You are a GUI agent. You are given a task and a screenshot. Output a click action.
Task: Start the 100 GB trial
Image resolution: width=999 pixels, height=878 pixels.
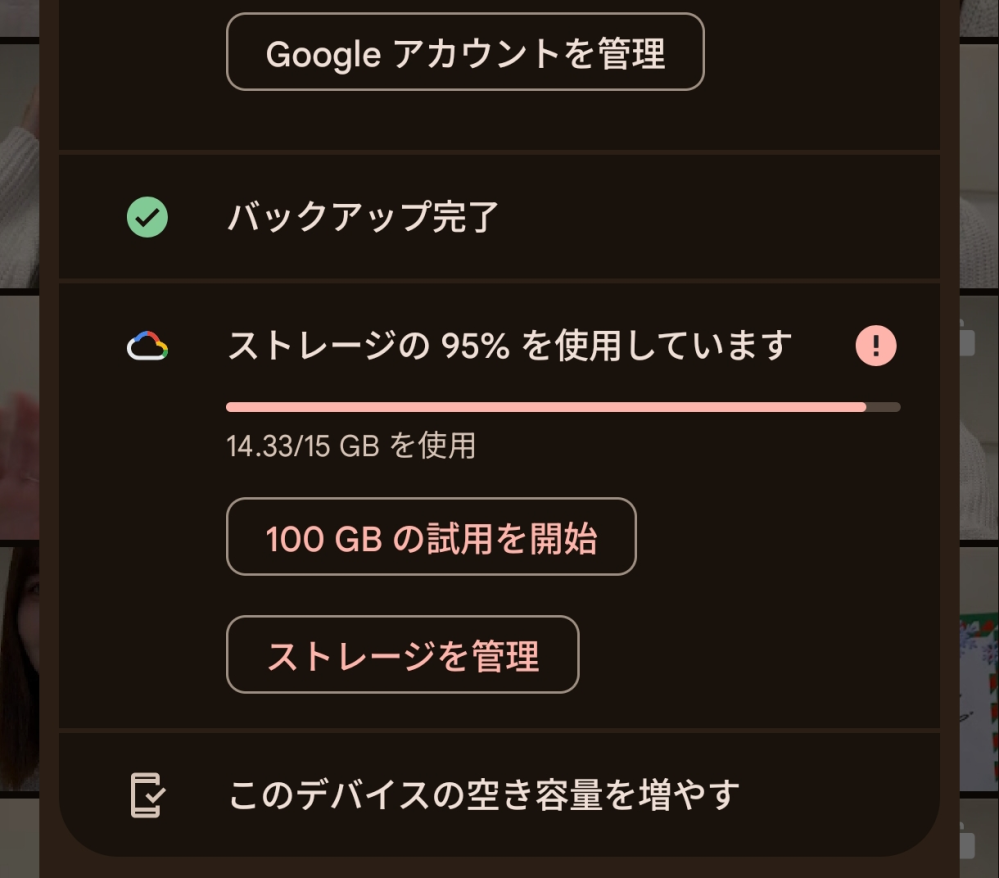pos(432,537)
